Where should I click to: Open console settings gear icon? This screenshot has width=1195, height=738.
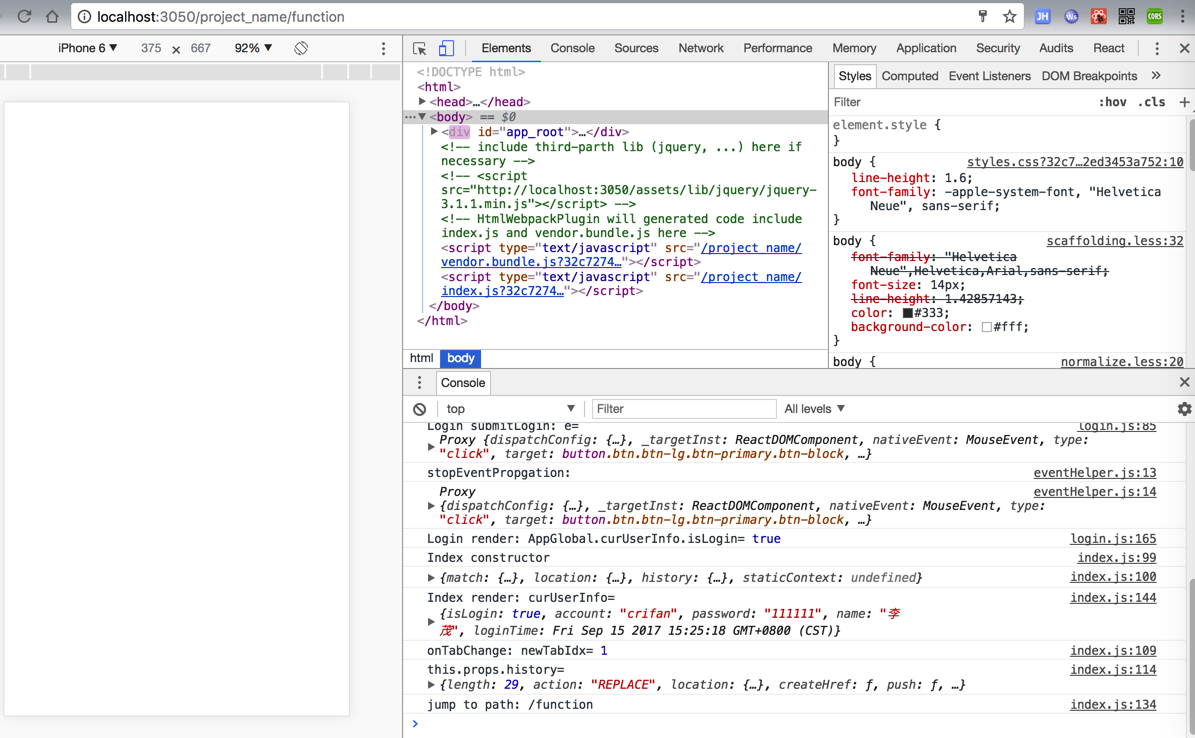(x=1184, y=409)
